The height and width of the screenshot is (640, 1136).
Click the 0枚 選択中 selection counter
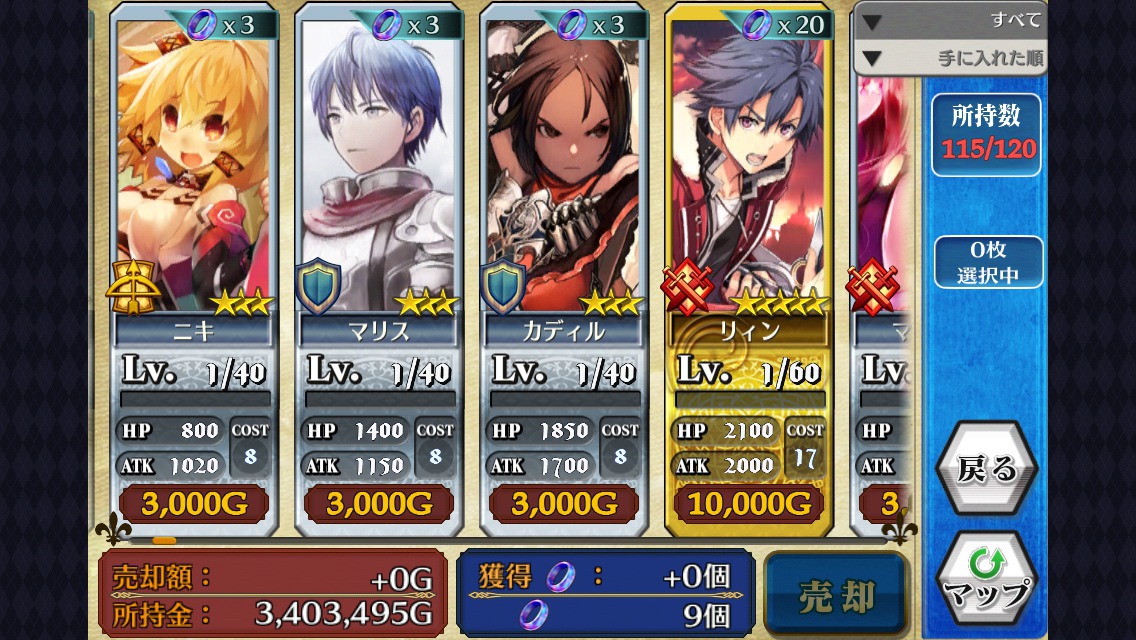(x=988, y=262)
